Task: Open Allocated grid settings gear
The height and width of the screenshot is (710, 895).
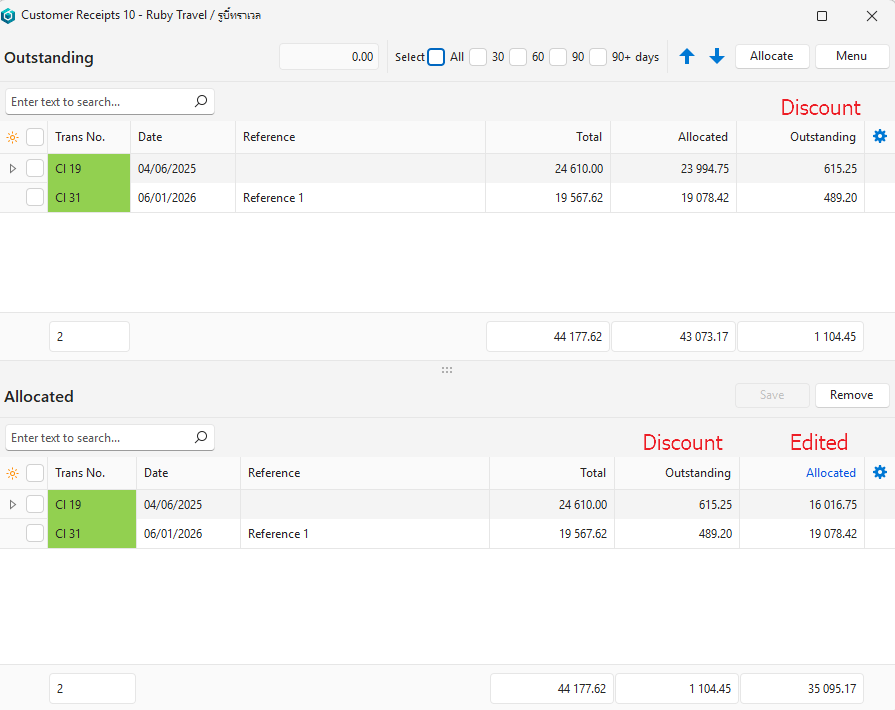Action: pos(880,473)
